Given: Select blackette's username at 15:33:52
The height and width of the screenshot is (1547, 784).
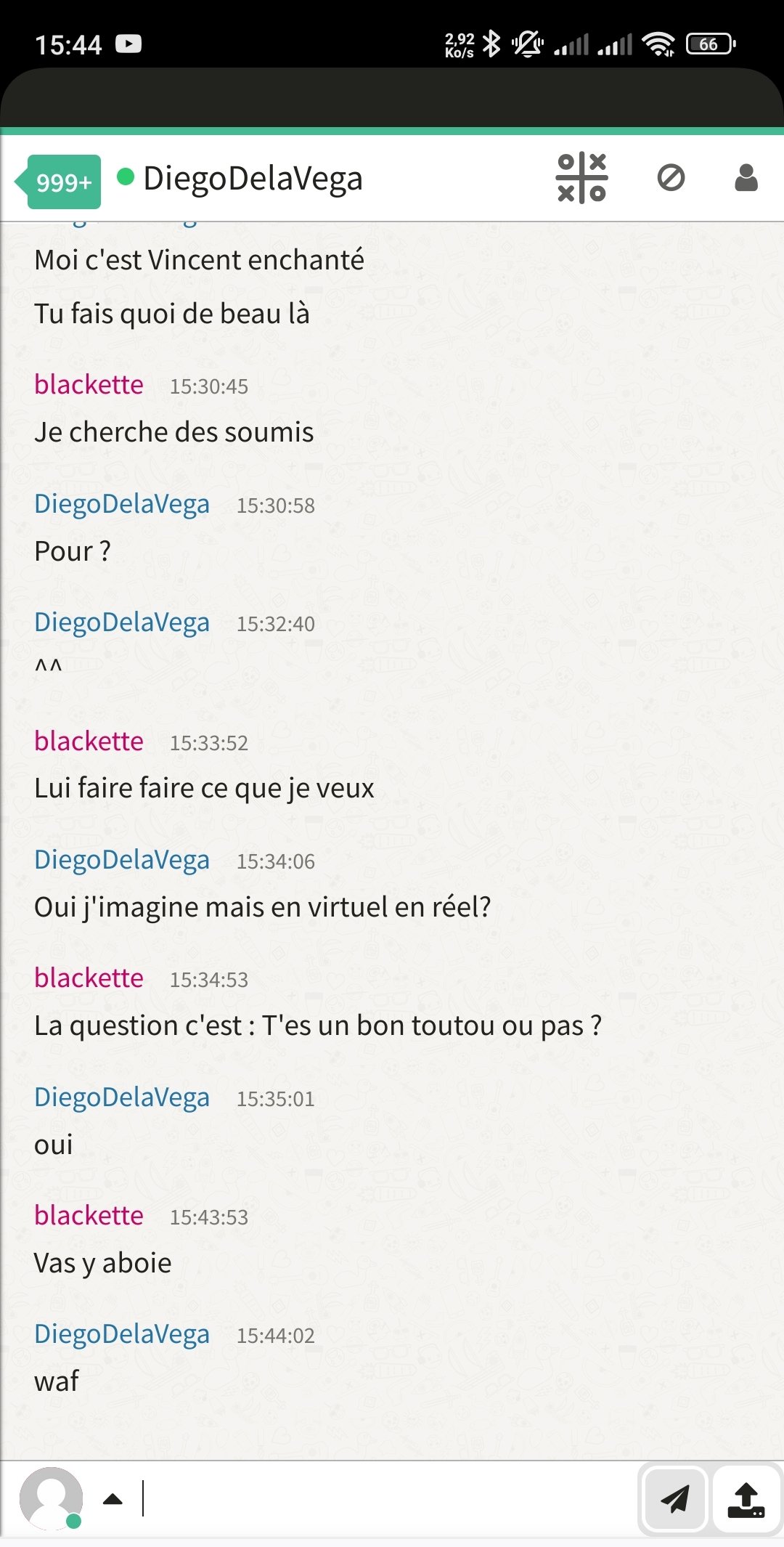Looking at the screenshot, I should point(89,742).
